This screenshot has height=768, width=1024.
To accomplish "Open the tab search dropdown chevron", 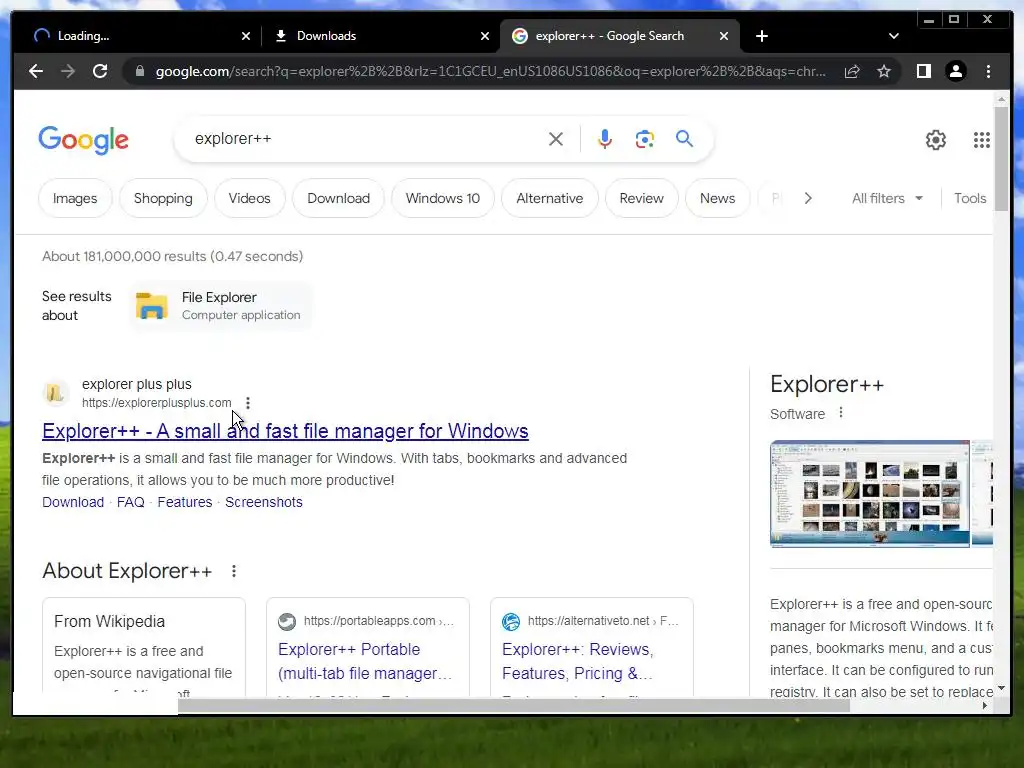I will click(x=894, y=36).
